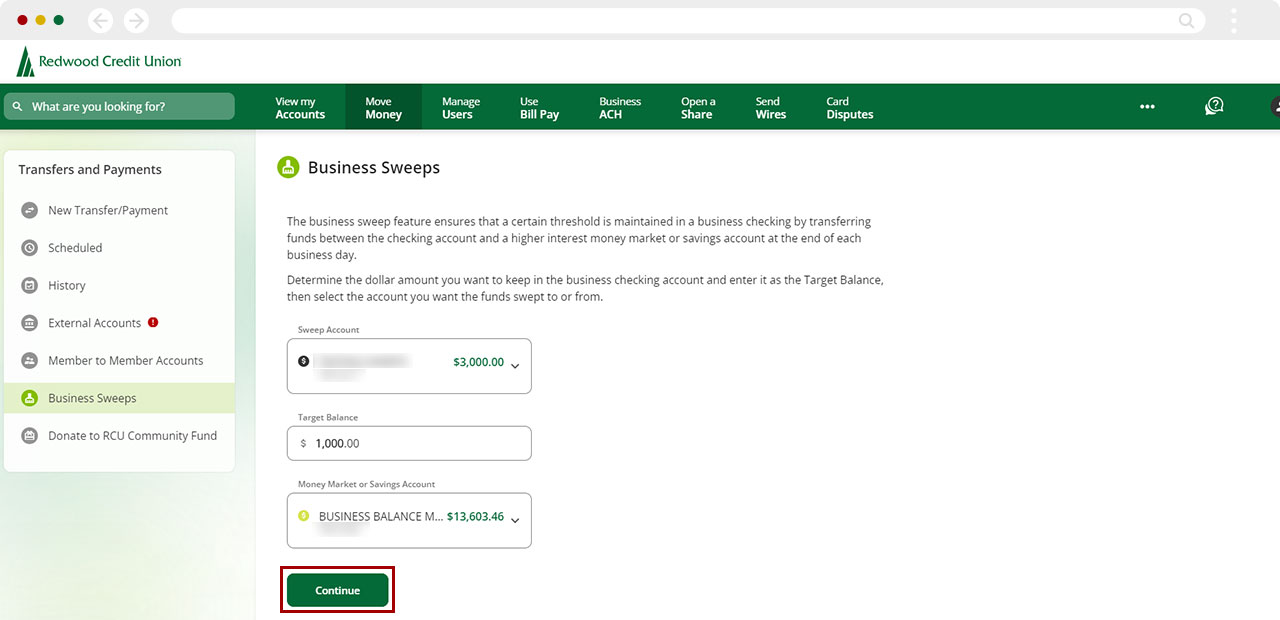Click the browser forward arrow
This screenshot has height=620, width=1280.
pos(136,20)
